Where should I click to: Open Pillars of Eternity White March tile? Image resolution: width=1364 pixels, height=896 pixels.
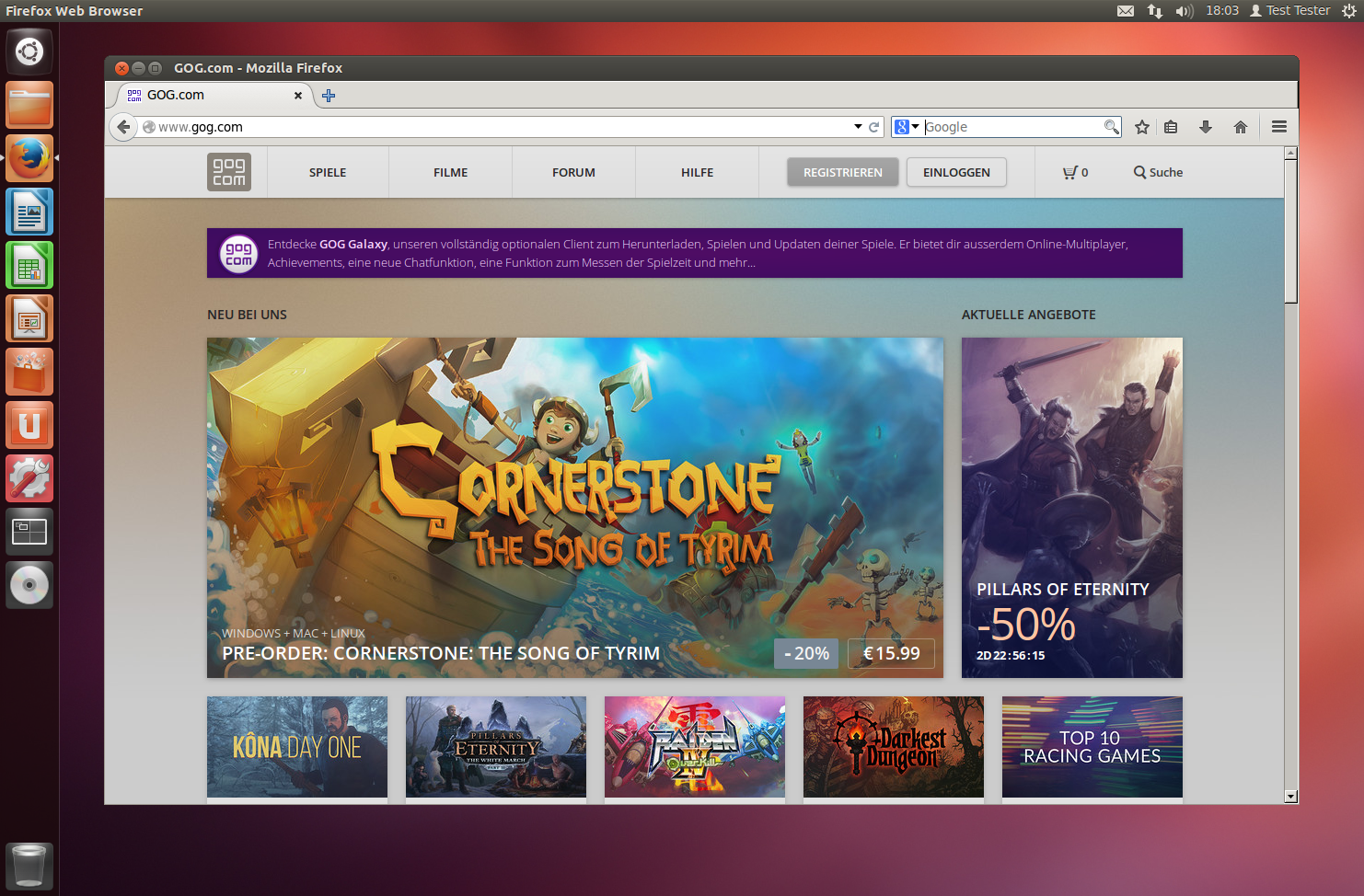(x=496, y=747)
